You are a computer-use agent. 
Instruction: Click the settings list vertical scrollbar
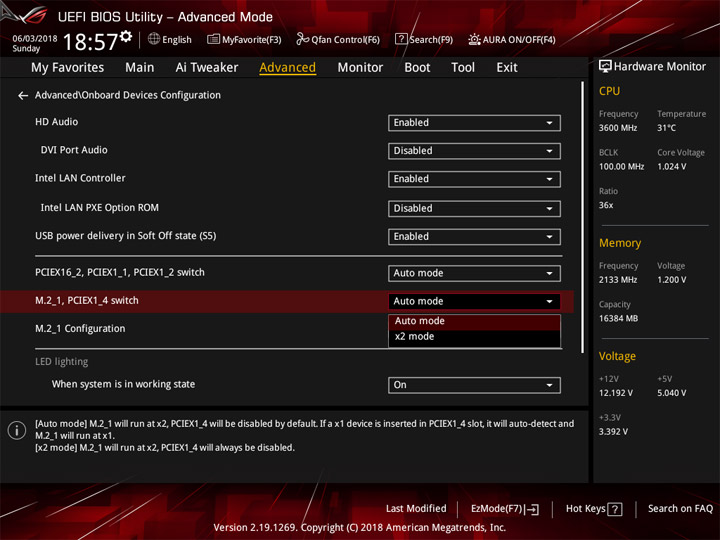(x=583, y=217)
